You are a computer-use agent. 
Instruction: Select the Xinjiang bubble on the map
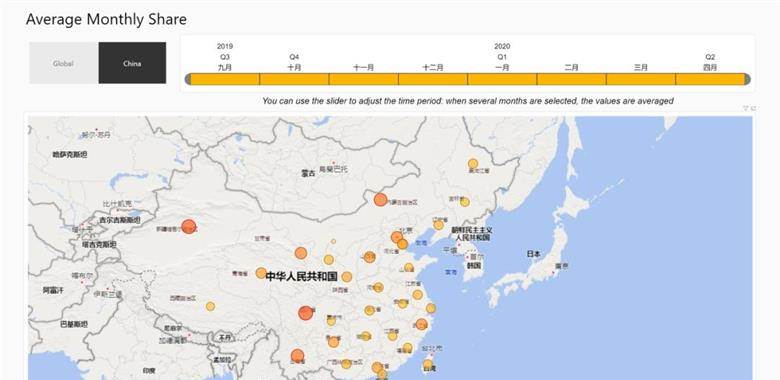(x=188, y=226)
